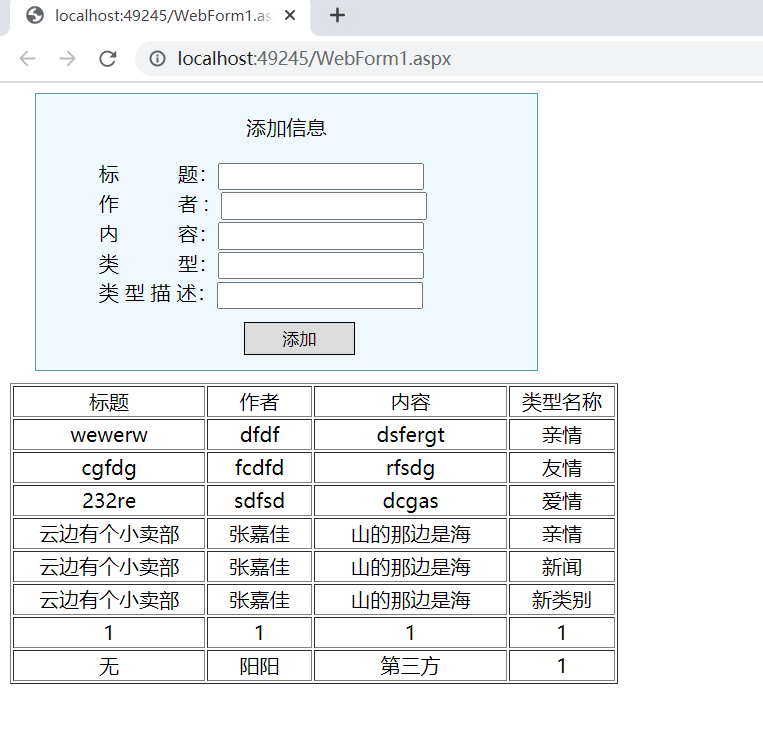763x737 pixels.
Task: Select the localhost:49245/WebForm1 tab
Action: pos(160,17)
